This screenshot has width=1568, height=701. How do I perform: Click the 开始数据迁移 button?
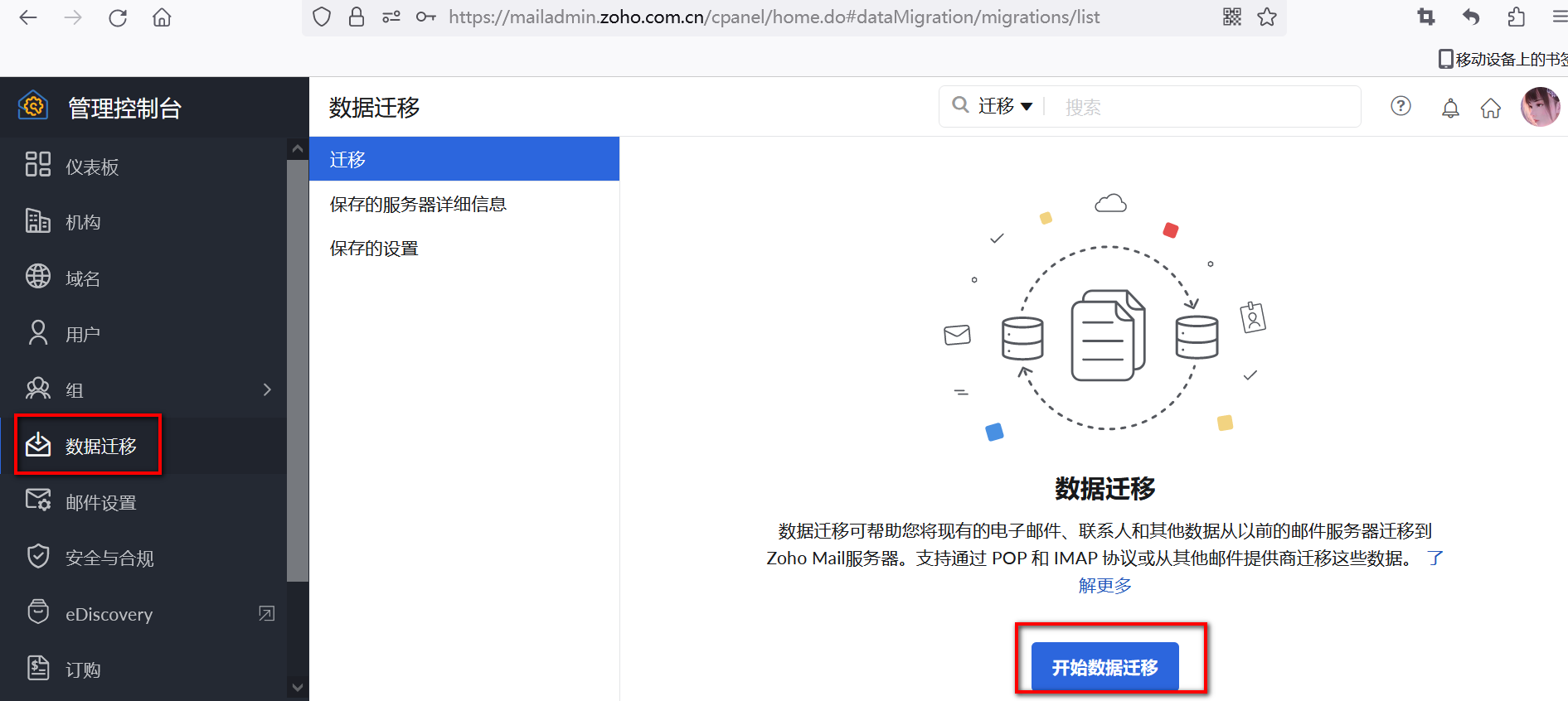1105,666
